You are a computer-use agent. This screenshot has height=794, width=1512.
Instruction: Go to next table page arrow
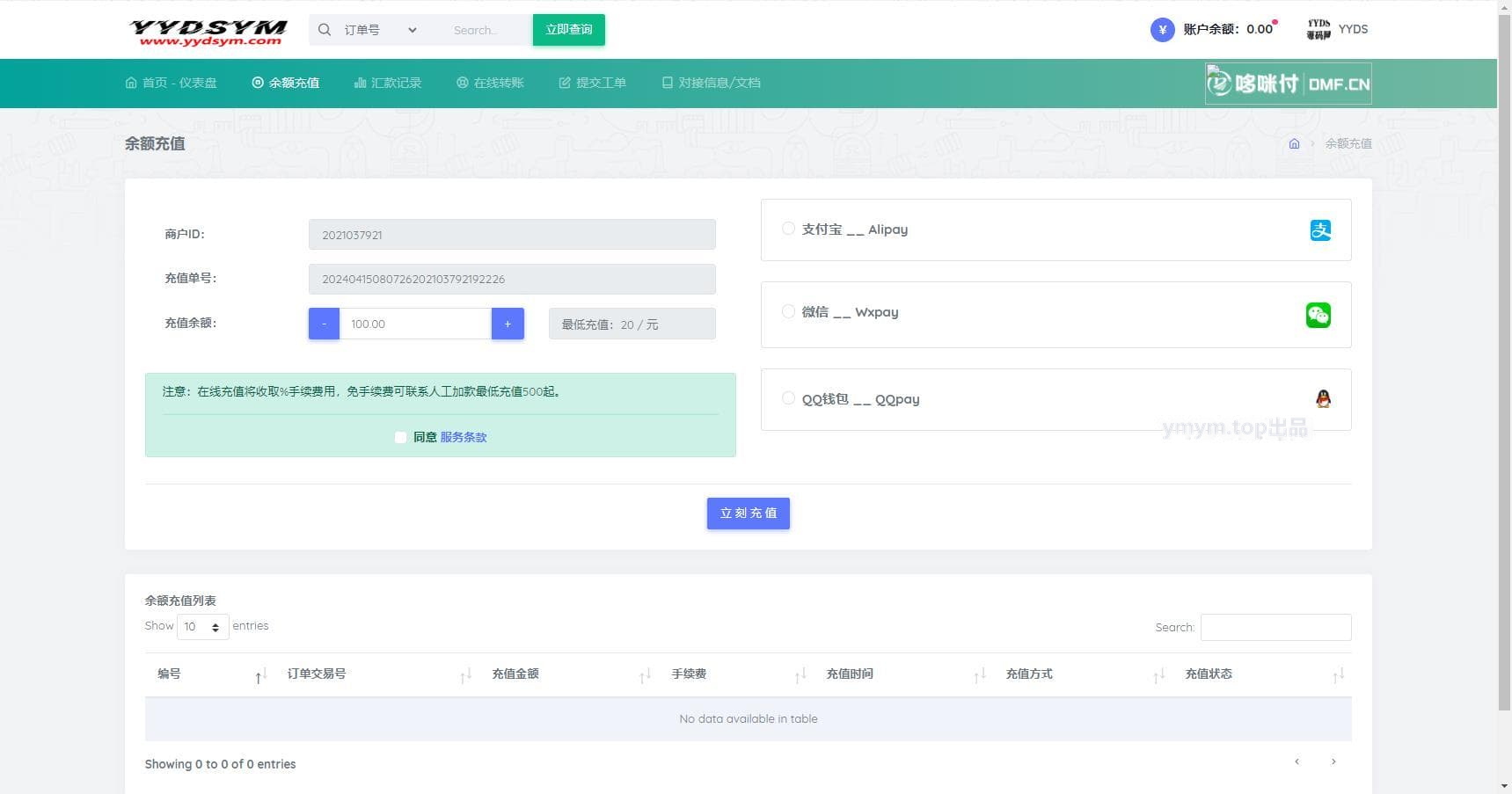tap(1333, 761)
